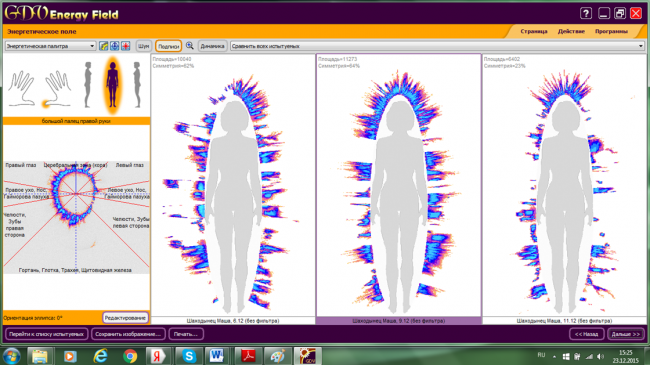Click the Площадь=11273 text
The width and height of the screenshot is (650, 365).
(337, 59)
